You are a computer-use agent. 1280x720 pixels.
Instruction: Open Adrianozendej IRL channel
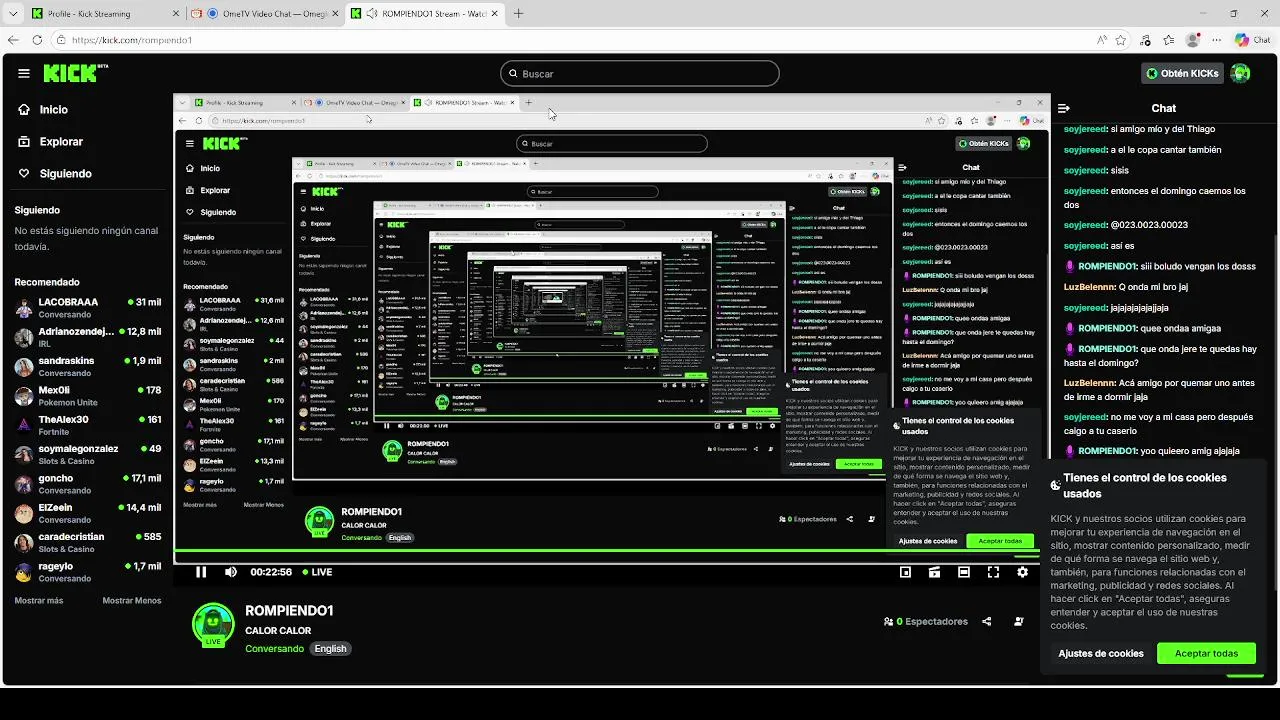coord(88,337)
